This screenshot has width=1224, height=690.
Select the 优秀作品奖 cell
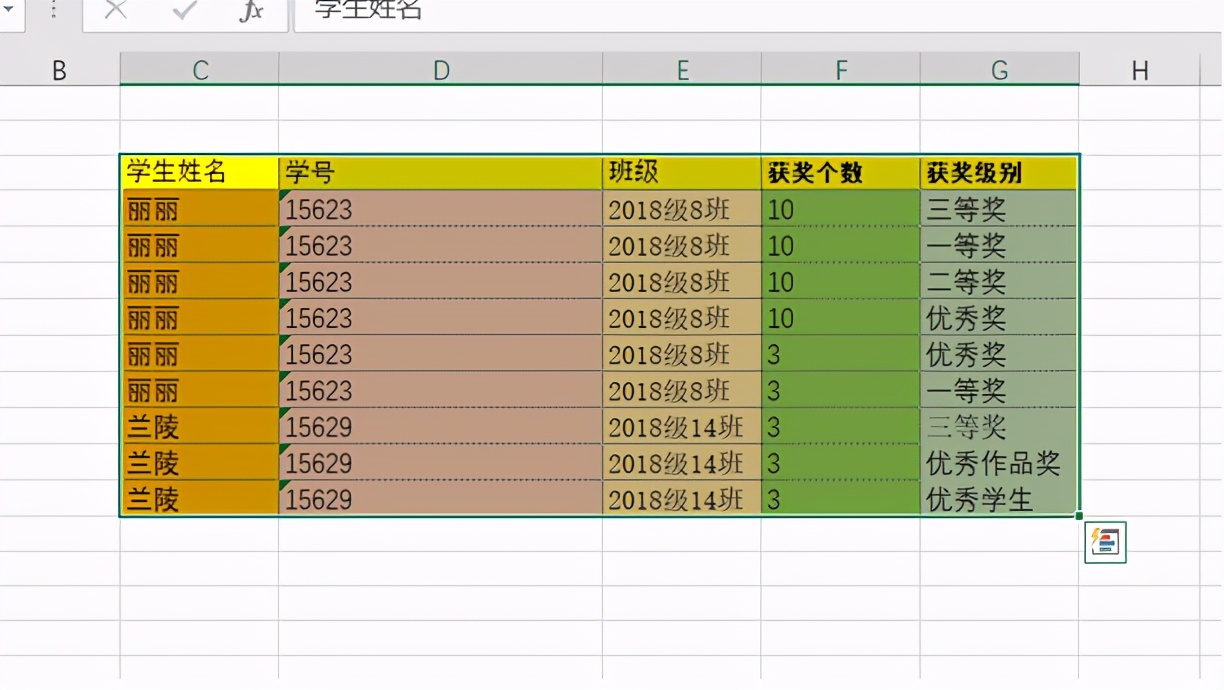1000,462
